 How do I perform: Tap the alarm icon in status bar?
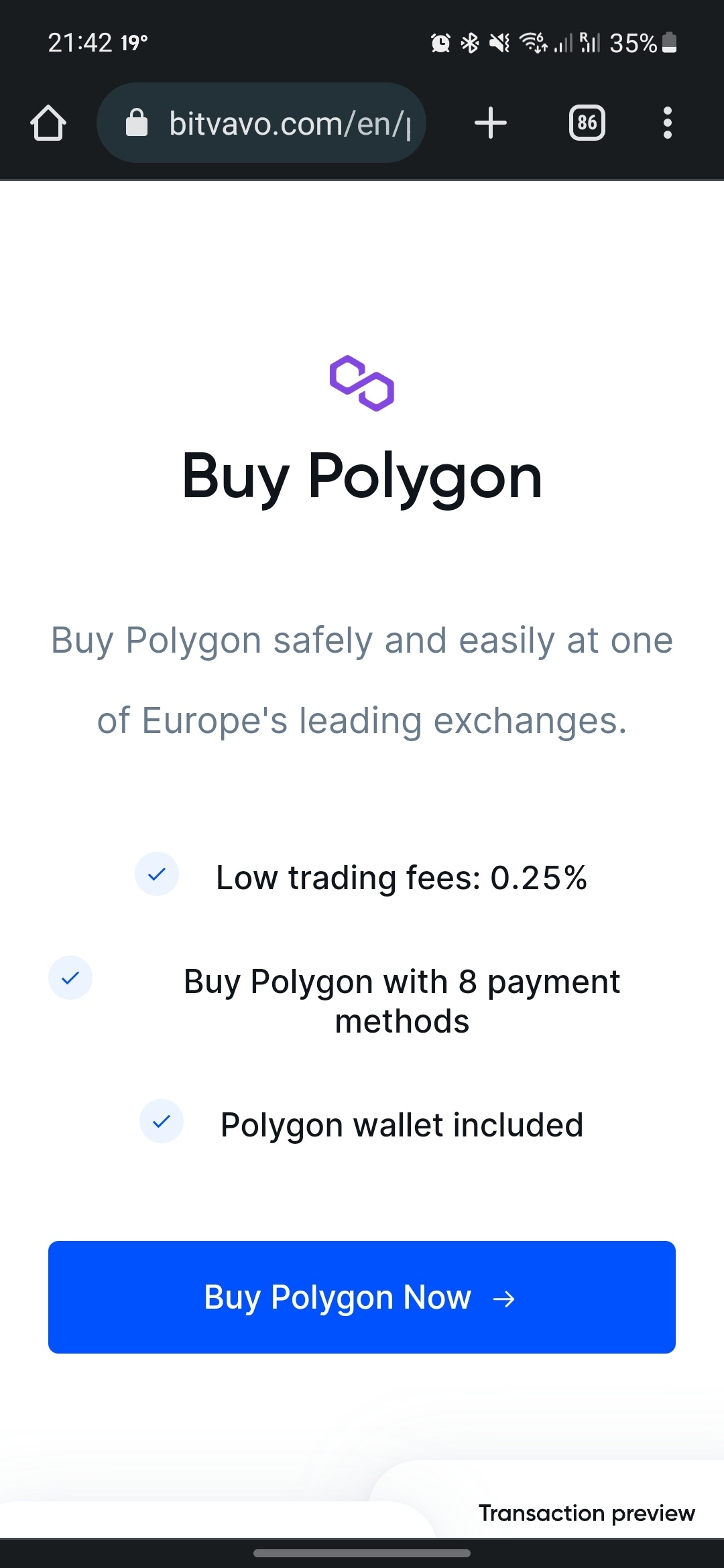(440, 43)
